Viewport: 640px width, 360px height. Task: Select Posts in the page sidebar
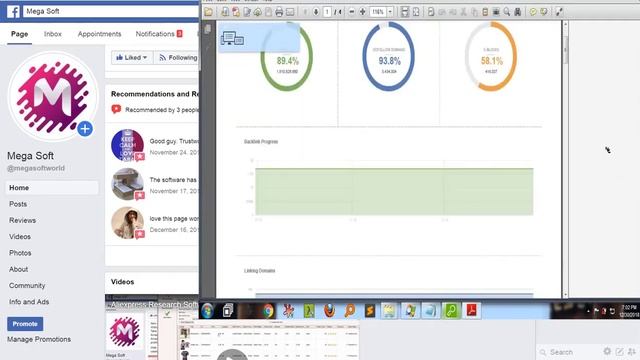(x=18, y=204)
